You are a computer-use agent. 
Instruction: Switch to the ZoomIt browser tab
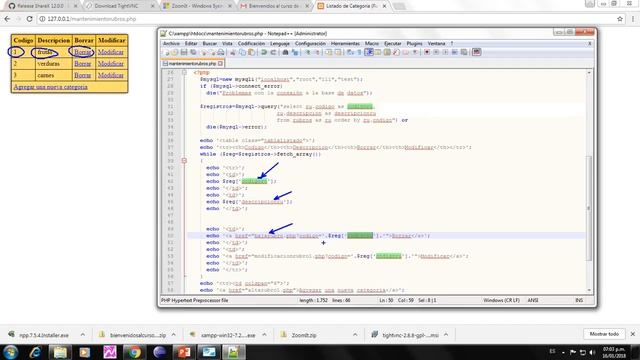pos(197,6)
